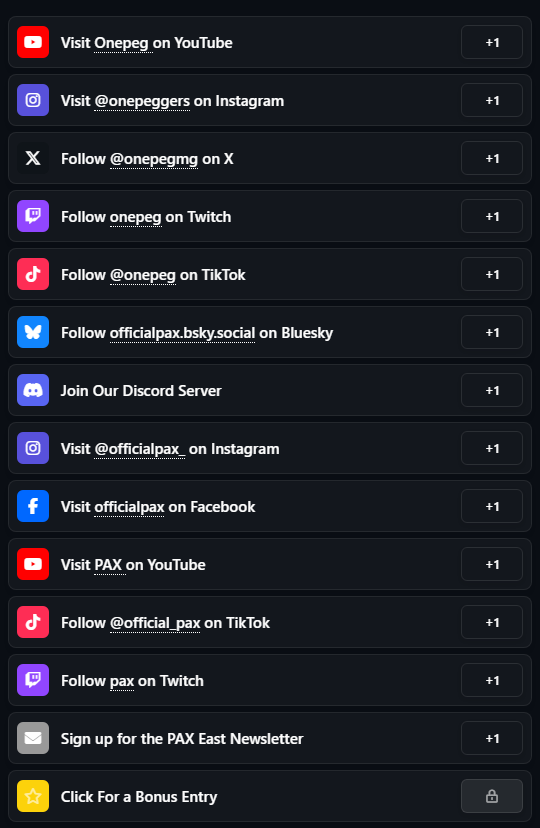Open the @onepegmg profile link

tap(154, 159)
